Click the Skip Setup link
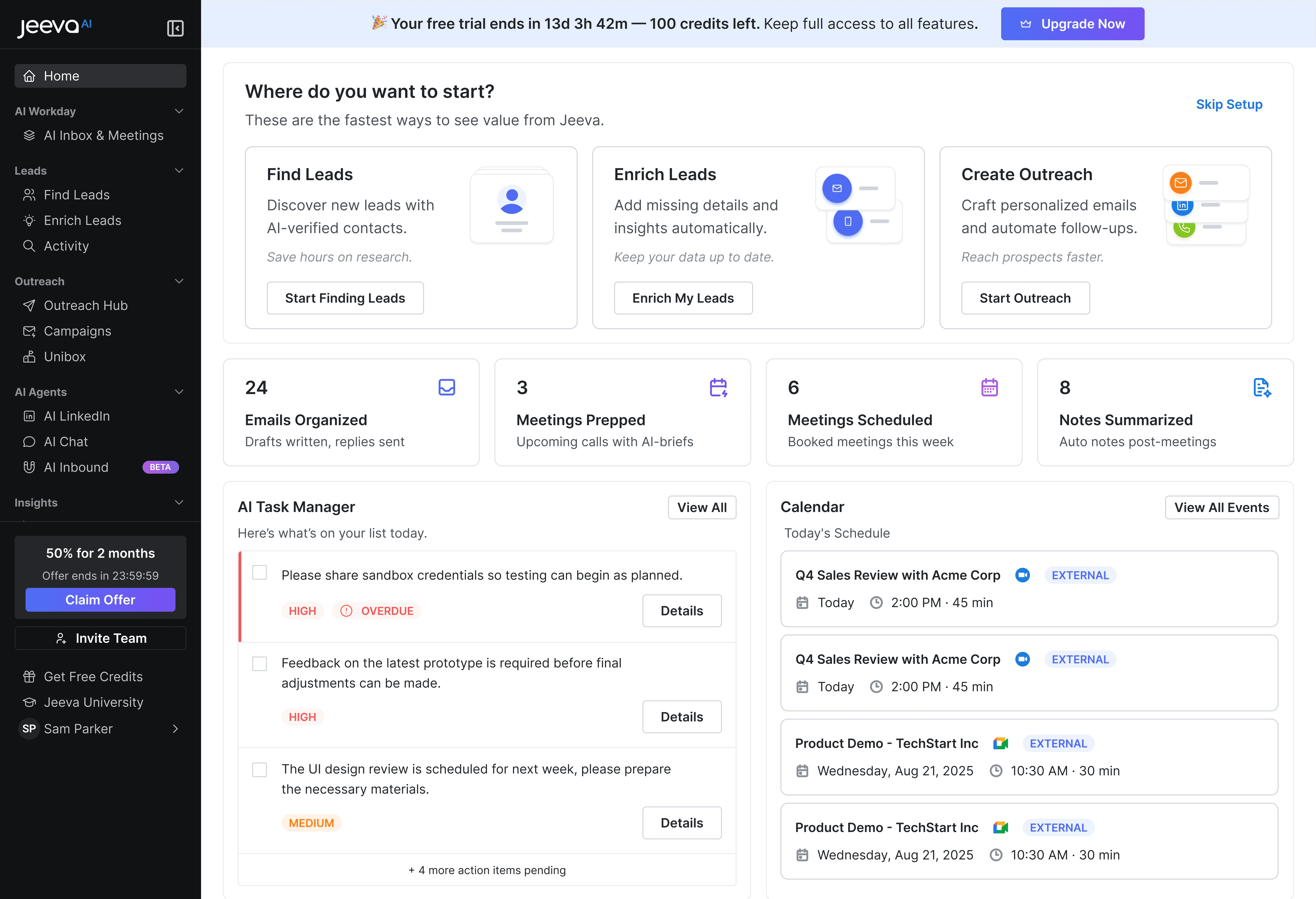The height and width of the screenshot is (899, 1316). pyautogui.click(x=1228, y=104)
